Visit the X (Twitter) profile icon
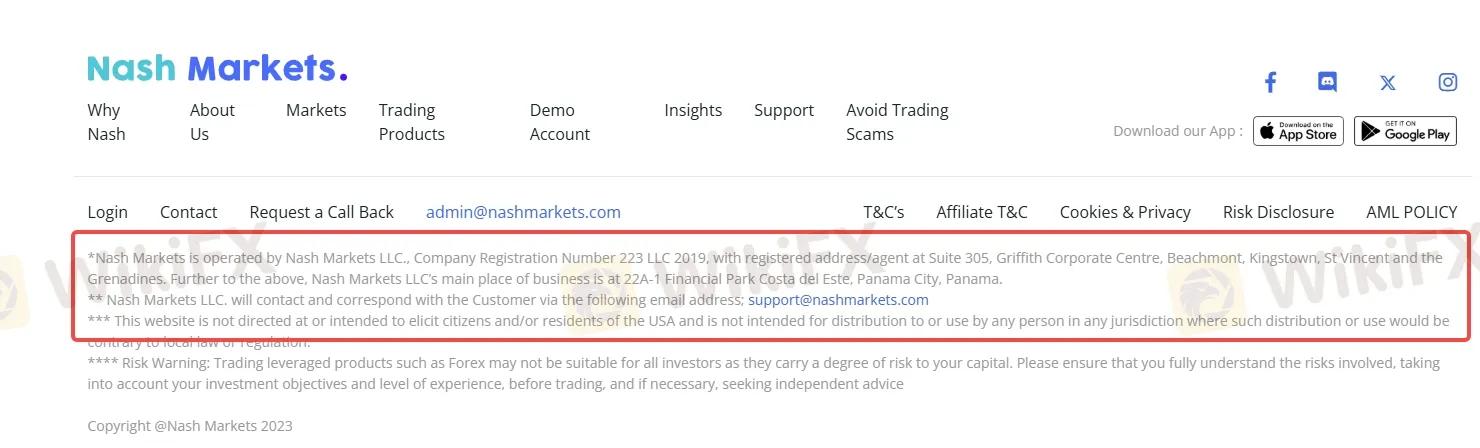The width and height of the screenshot is (1480, 448). pyautogui.click(x=1387, y=83)
